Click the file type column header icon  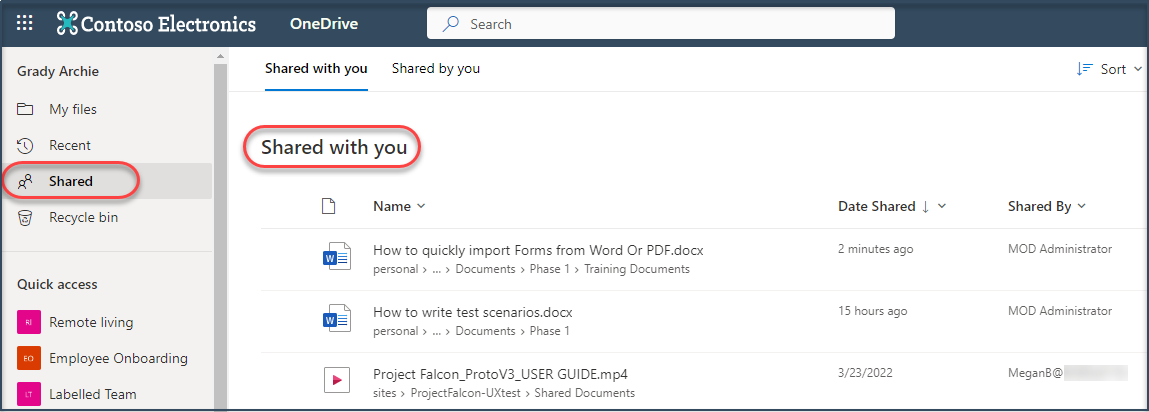(x=328, y=206)
